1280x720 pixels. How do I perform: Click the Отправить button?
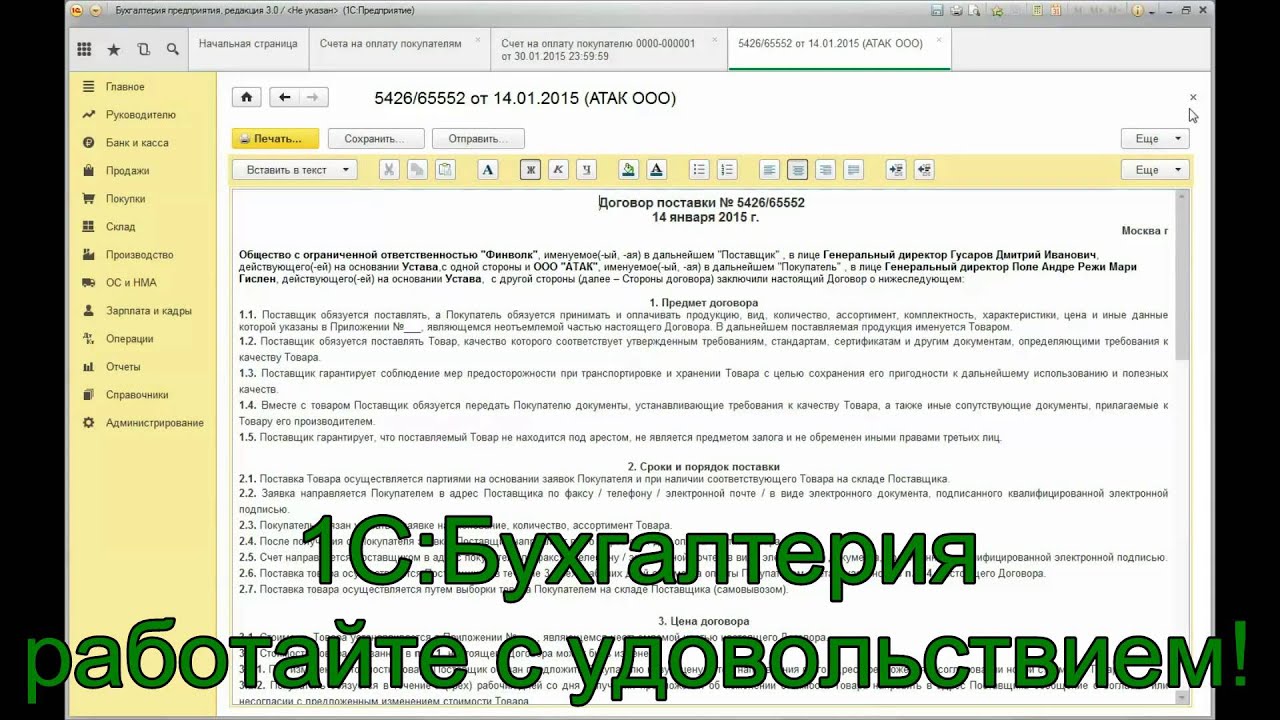coord(478,139)
